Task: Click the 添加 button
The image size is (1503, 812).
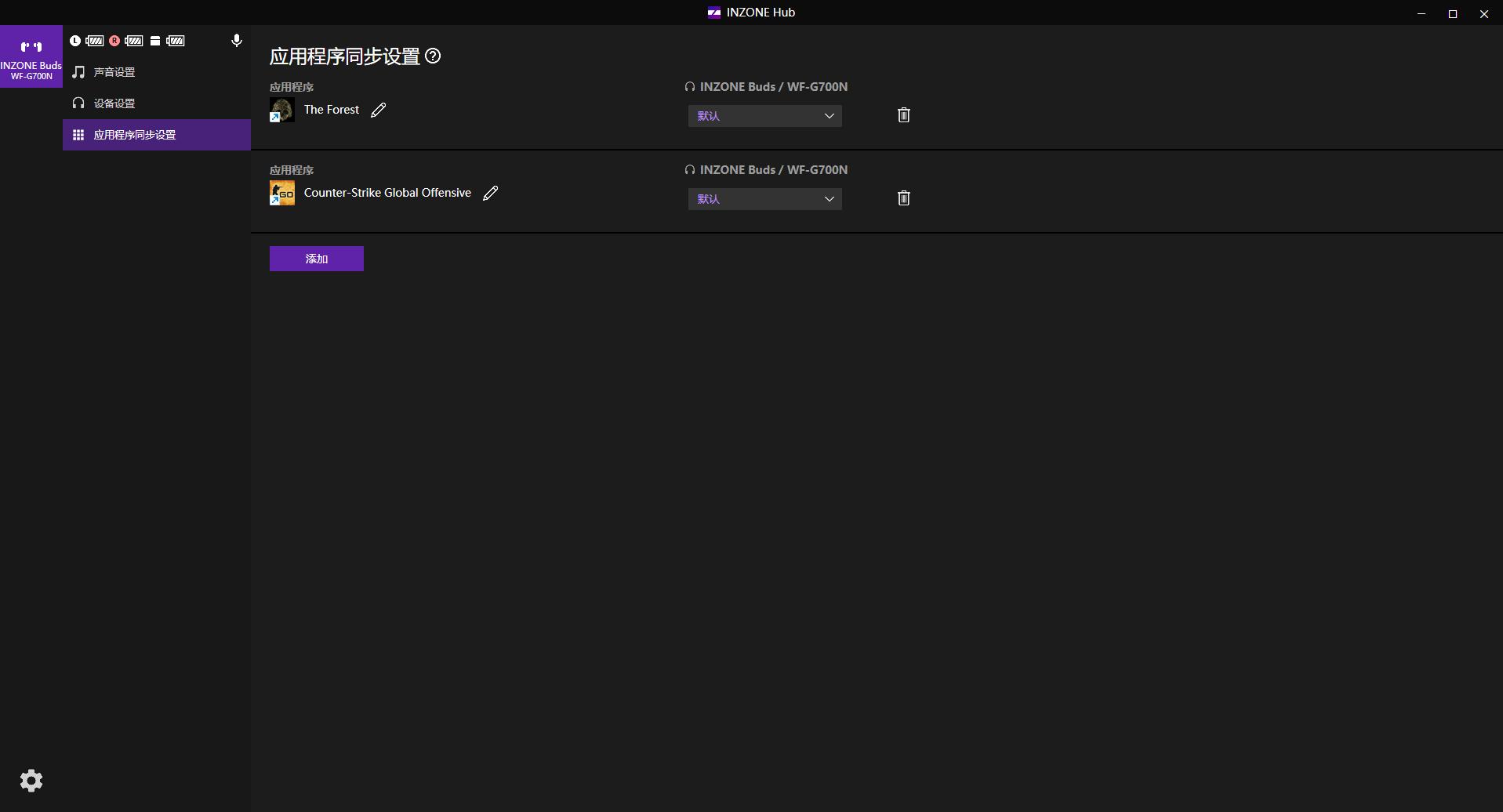Action: click(x=317, y=259)
